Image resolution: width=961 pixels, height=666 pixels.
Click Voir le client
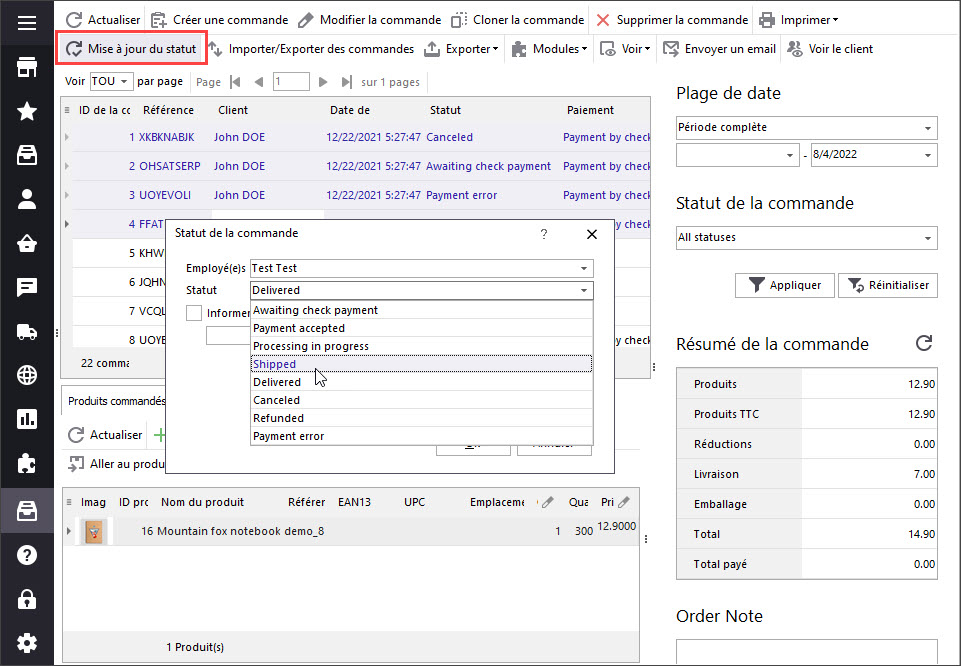click(830, 48)
